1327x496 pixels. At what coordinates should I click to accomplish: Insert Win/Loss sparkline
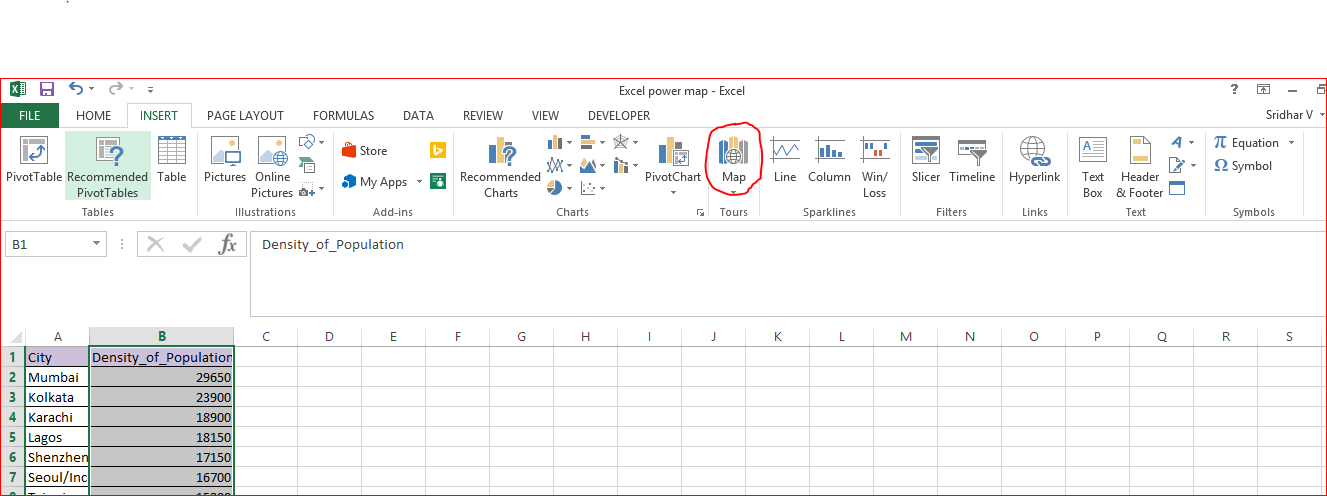click(x=875, y=167)
